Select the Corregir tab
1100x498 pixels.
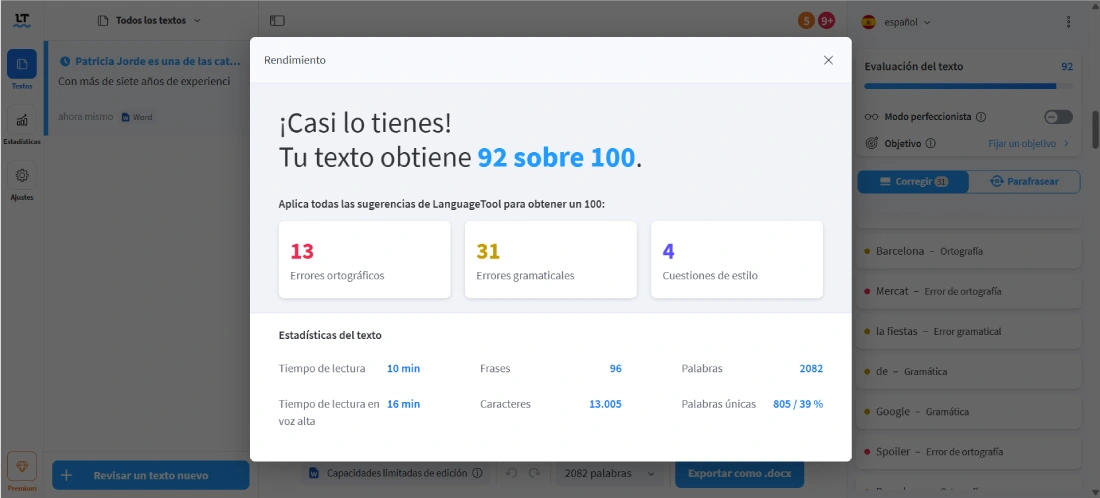coord(913,182)
